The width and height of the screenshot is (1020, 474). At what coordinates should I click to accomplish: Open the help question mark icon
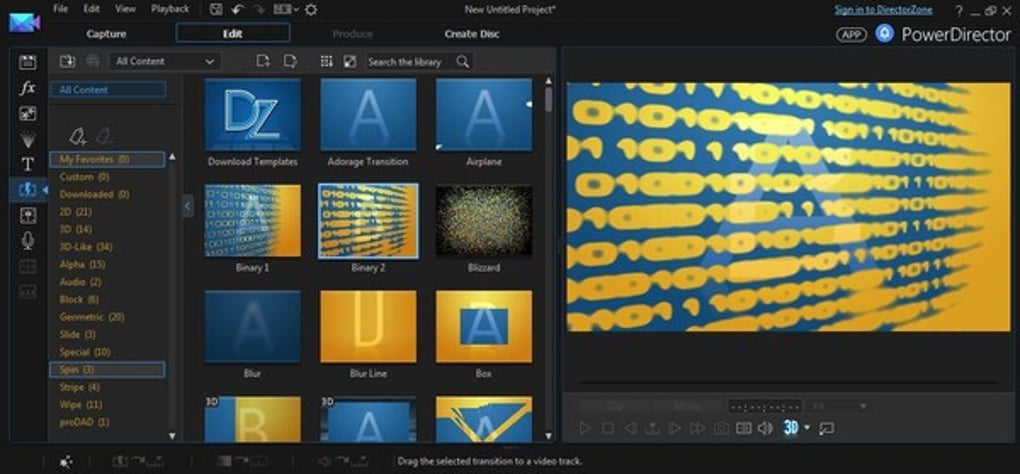click(959, 10)
